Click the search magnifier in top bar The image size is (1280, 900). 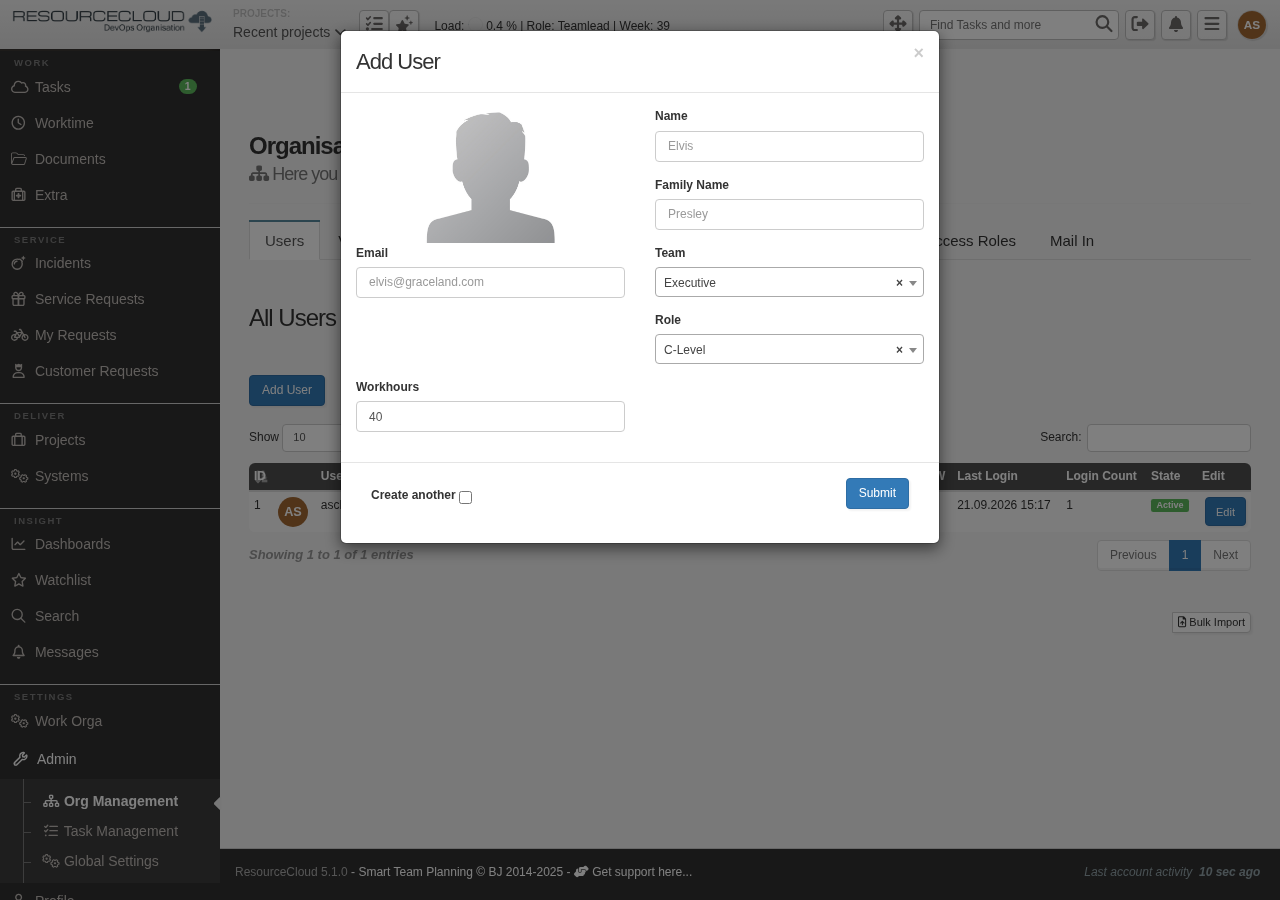tap(1104, 24)
